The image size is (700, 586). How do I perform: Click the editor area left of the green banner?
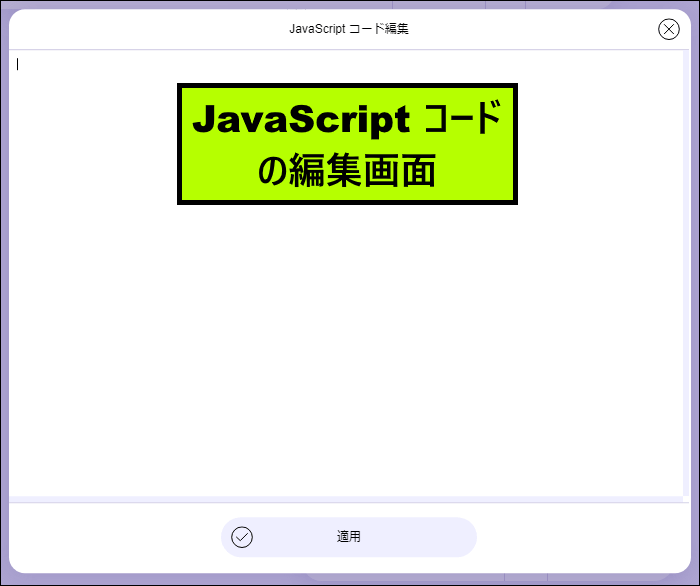tap(95, 145)
